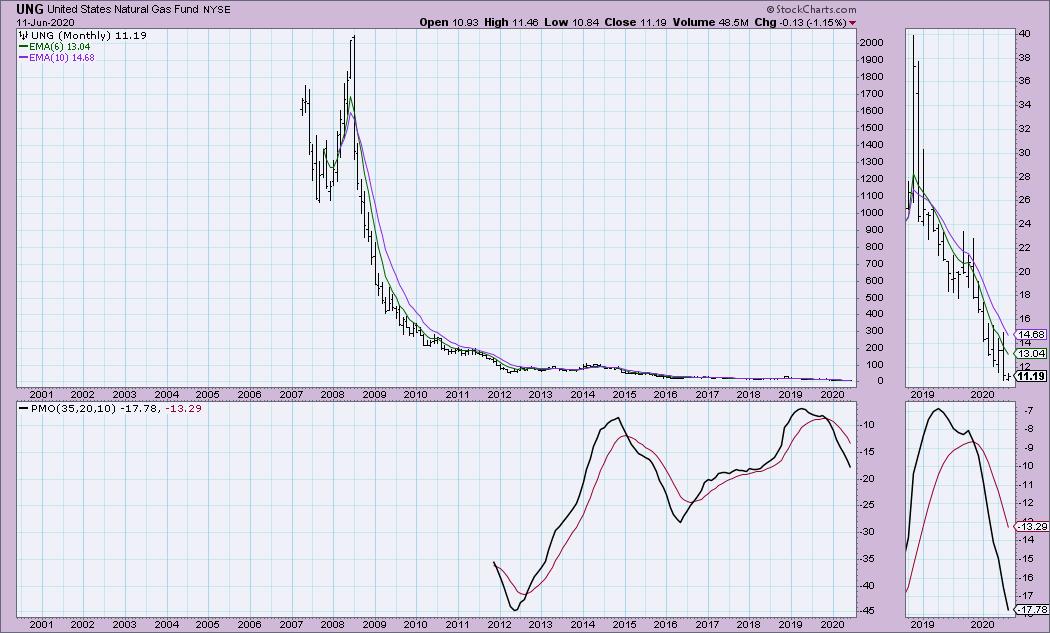The image size is (1050, 633).
Task: Click the 1000 price axis label
Action: (x=873, y=212)
